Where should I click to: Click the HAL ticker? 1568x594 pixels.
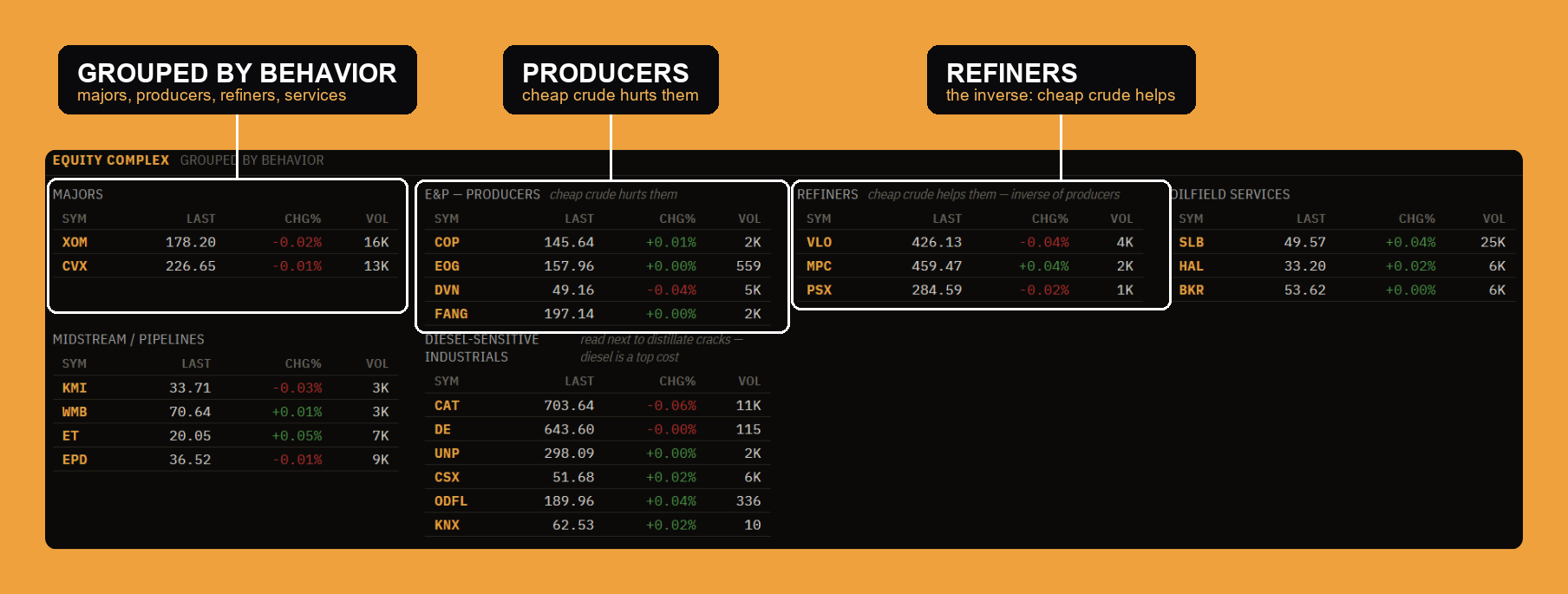pos(1191,266)
